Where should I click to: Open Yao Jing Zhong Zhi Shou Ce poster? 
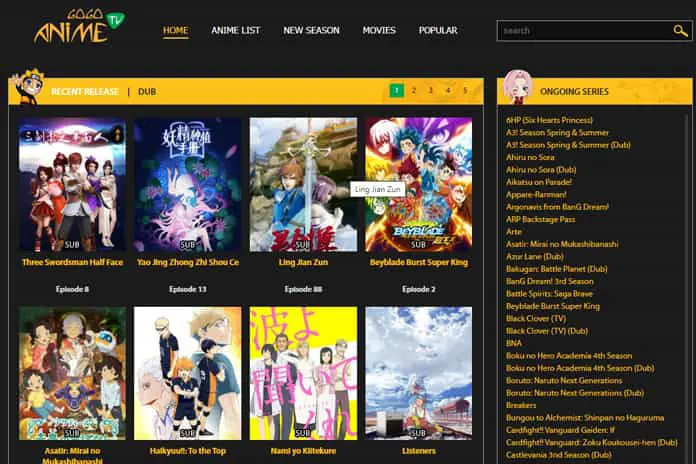(x=188, y=185)
